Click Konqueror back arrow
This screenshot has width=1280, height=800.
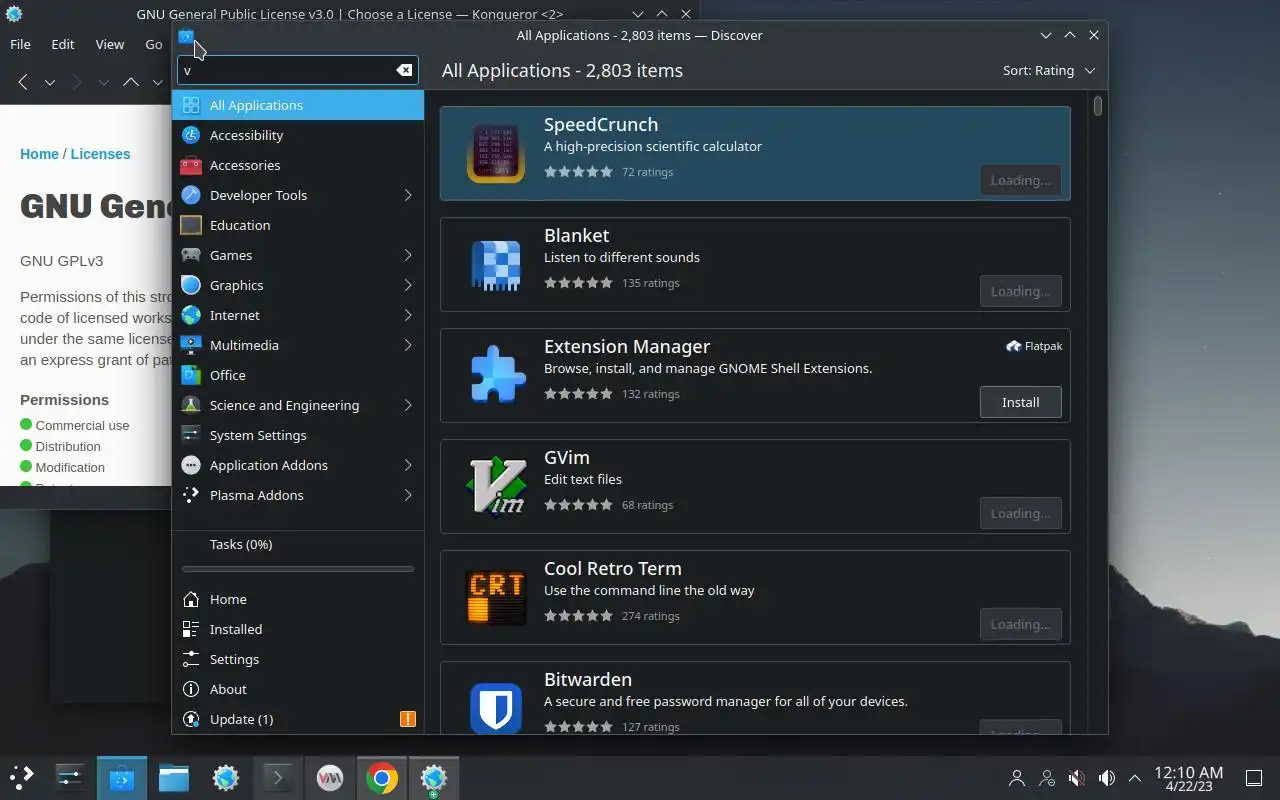pyautogui.click(x=23, y=82)
